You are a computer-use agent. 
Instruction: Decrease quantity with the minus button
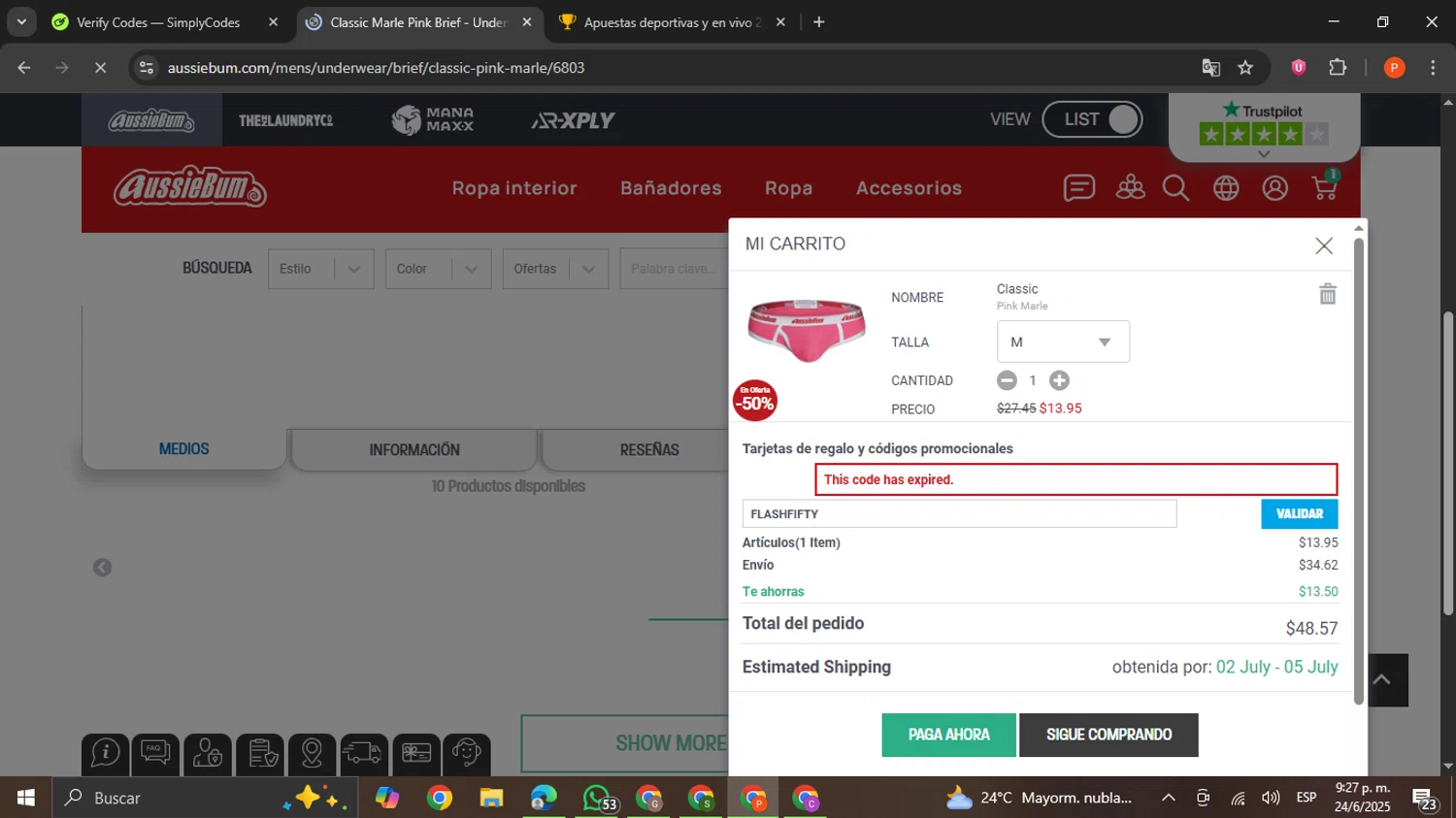[x=1007, y=380]
